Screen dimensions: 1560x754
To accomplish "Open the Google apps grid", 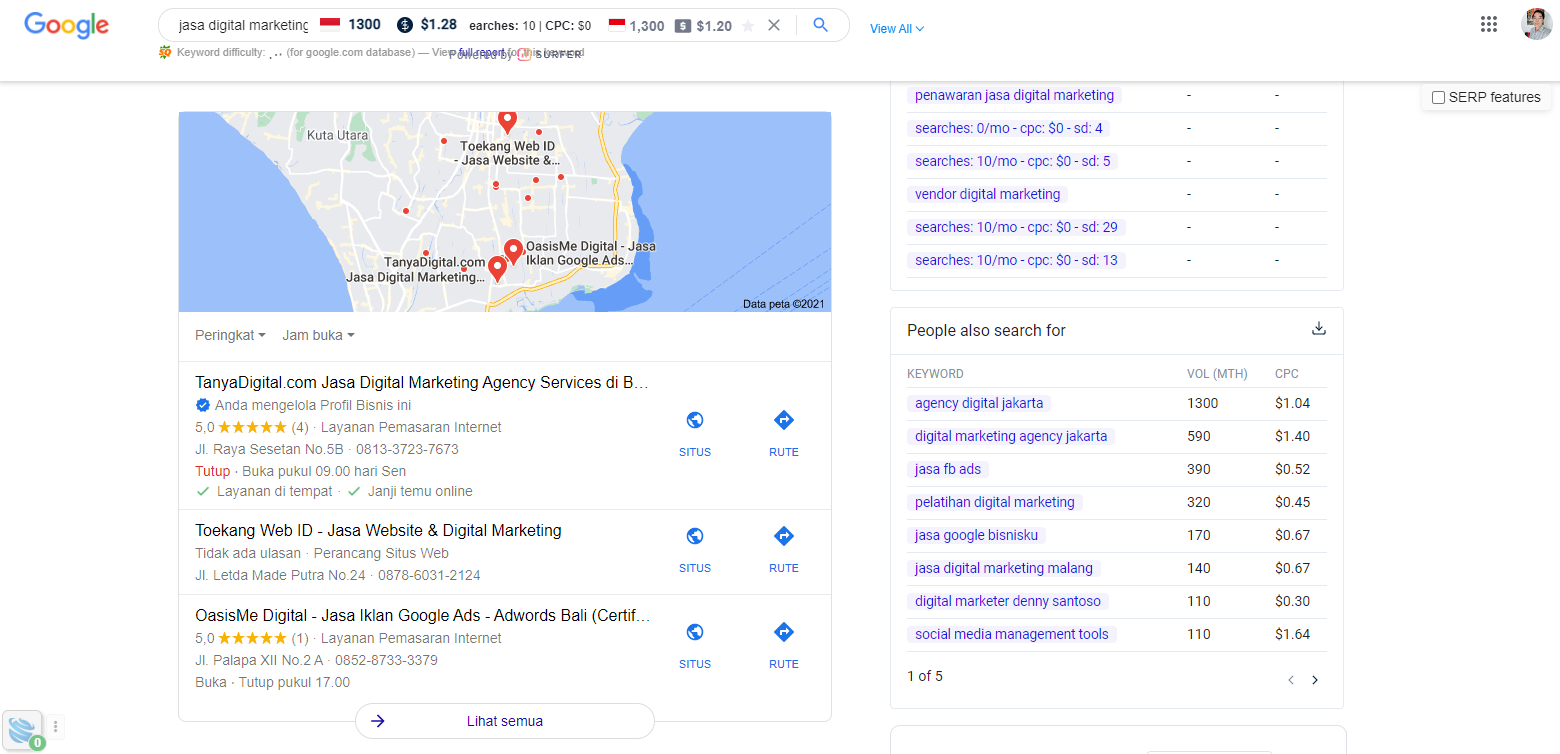I will coord(1489,25).
